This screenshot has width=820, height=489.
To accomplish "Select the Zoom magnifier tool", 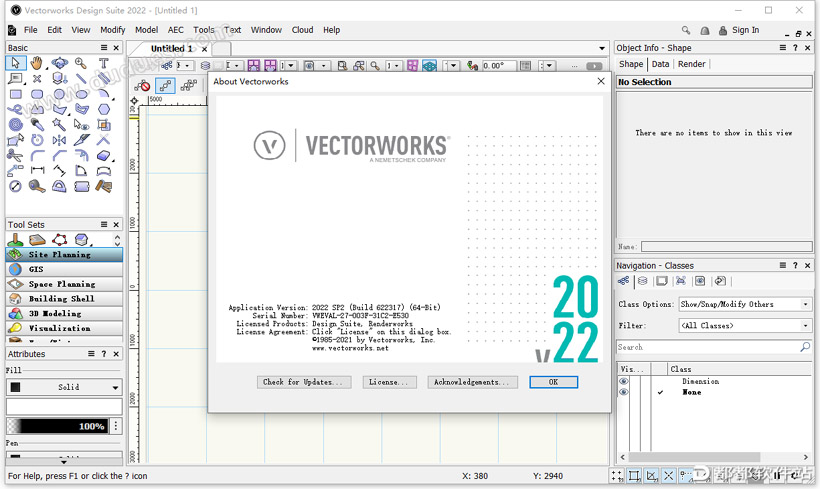I will [81, 63].
